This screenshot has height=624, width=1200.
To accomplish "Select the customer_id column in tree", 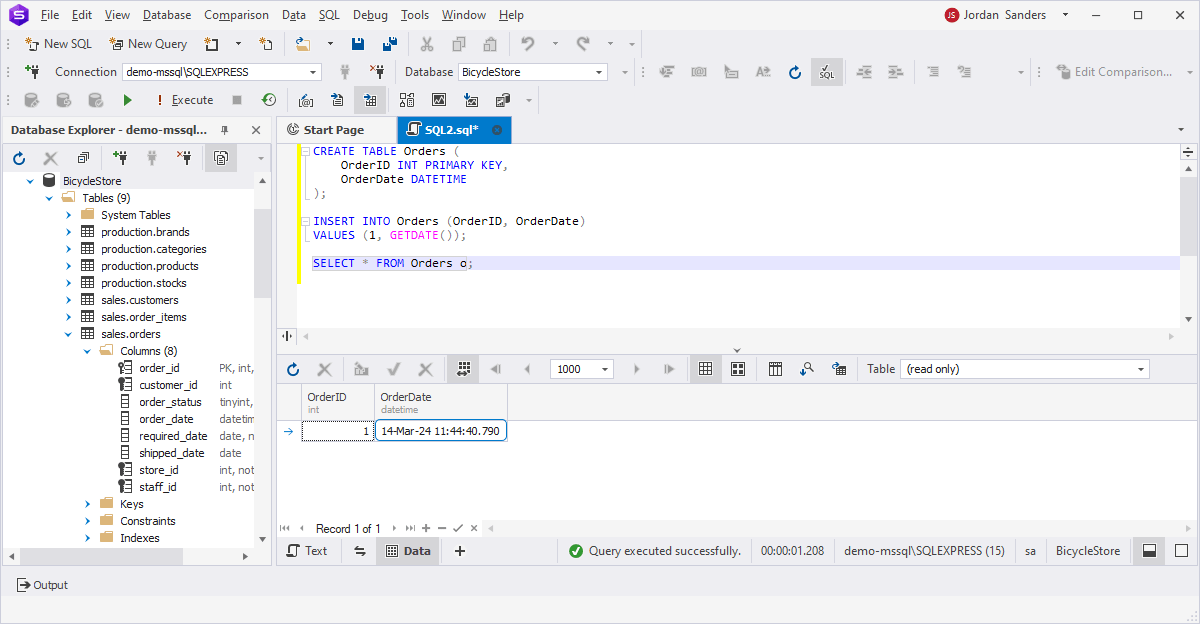I will pos(168,385).
